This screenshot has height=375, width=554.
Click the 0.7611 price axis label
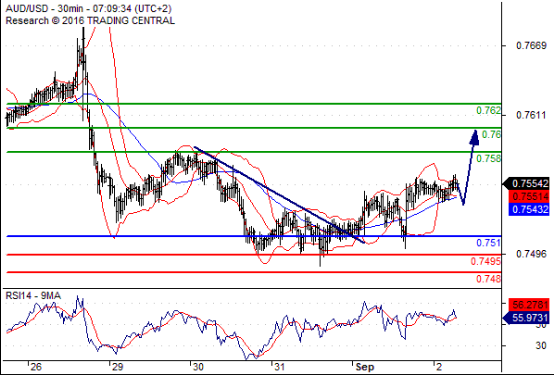[531, 115]
